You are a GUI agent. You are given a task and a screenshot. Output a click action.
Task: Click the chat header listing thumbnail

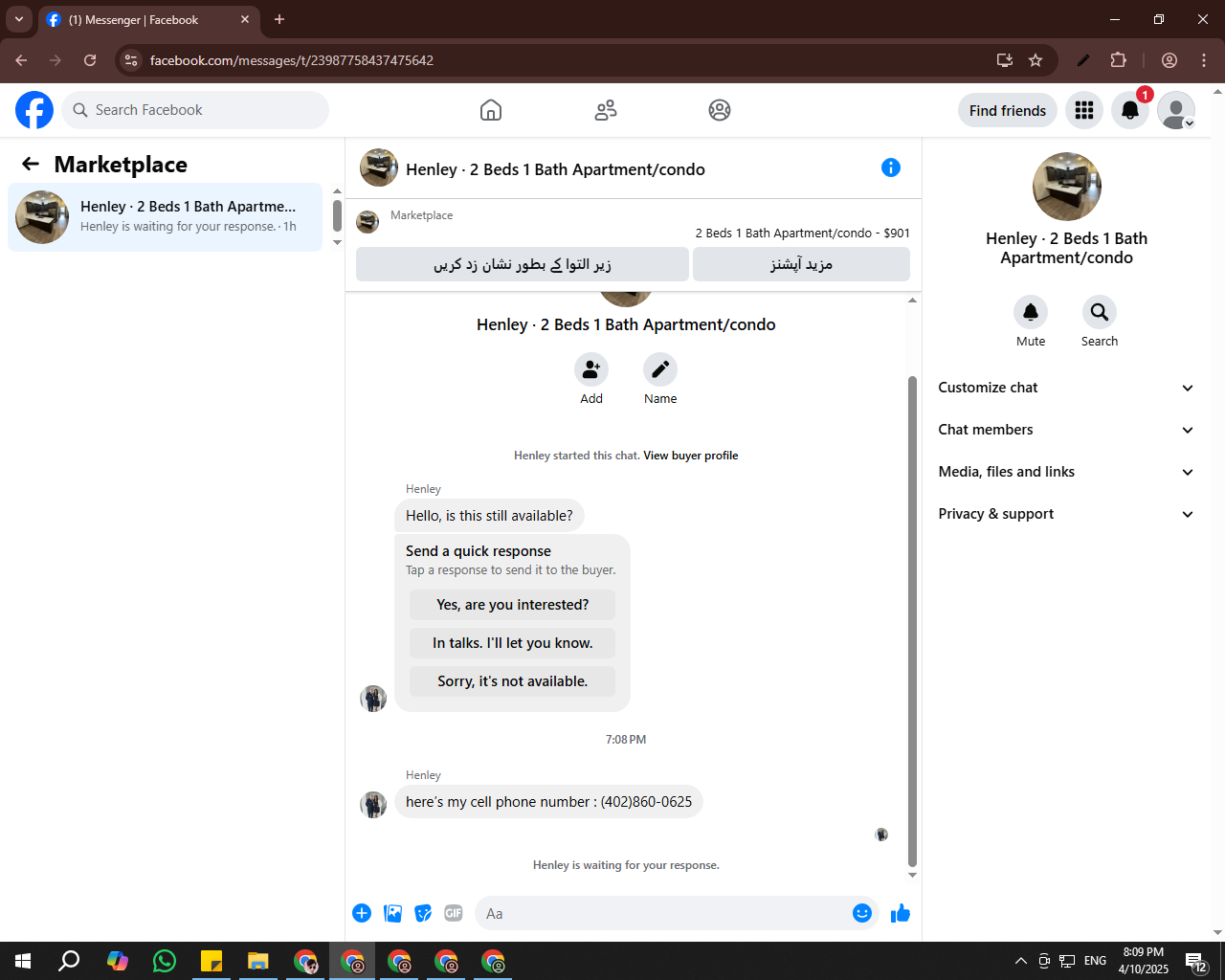click(x=379, y=167)
